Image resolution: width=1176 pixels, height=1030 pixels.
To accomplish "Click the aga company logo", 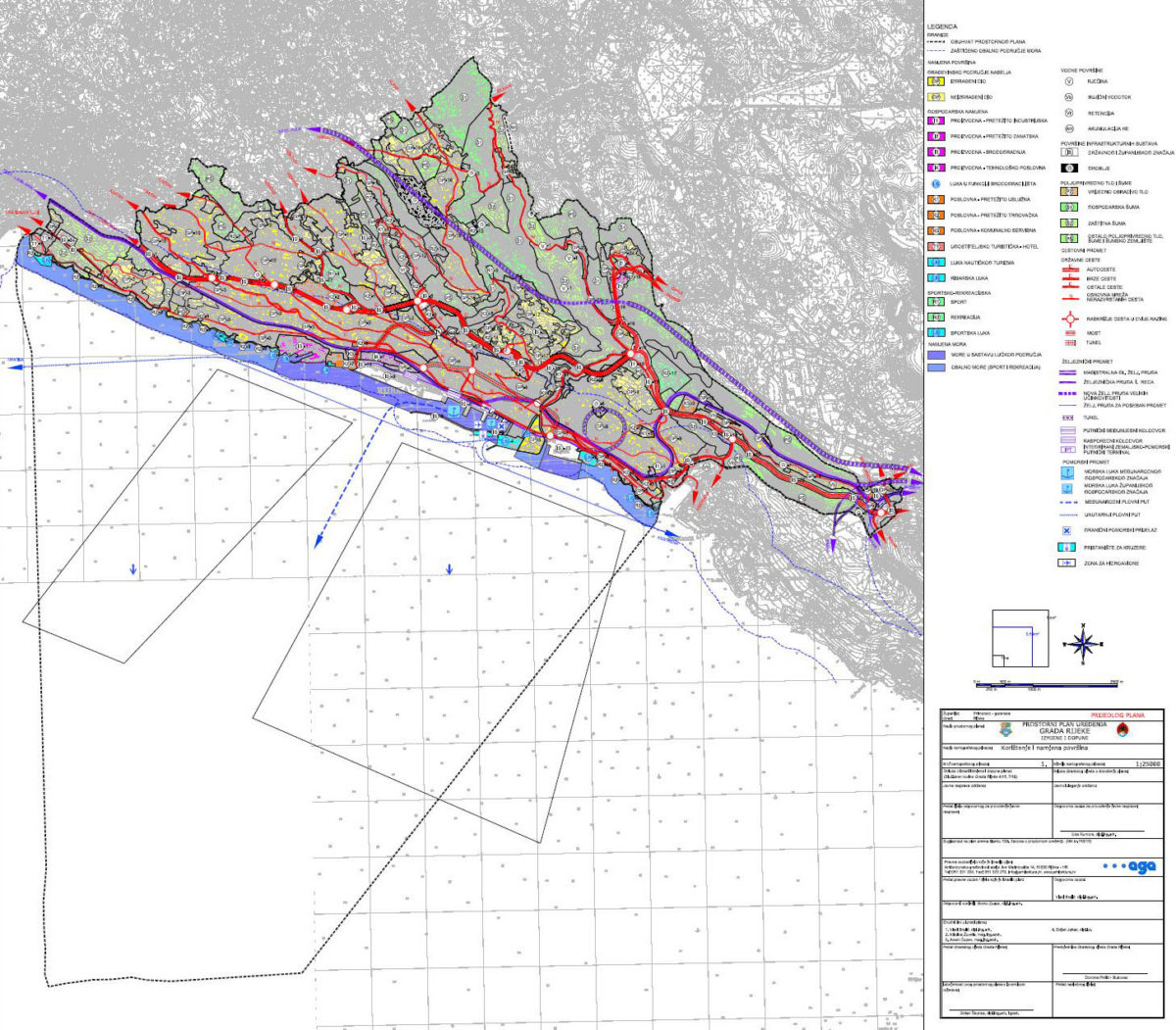I will point(1130,866).
